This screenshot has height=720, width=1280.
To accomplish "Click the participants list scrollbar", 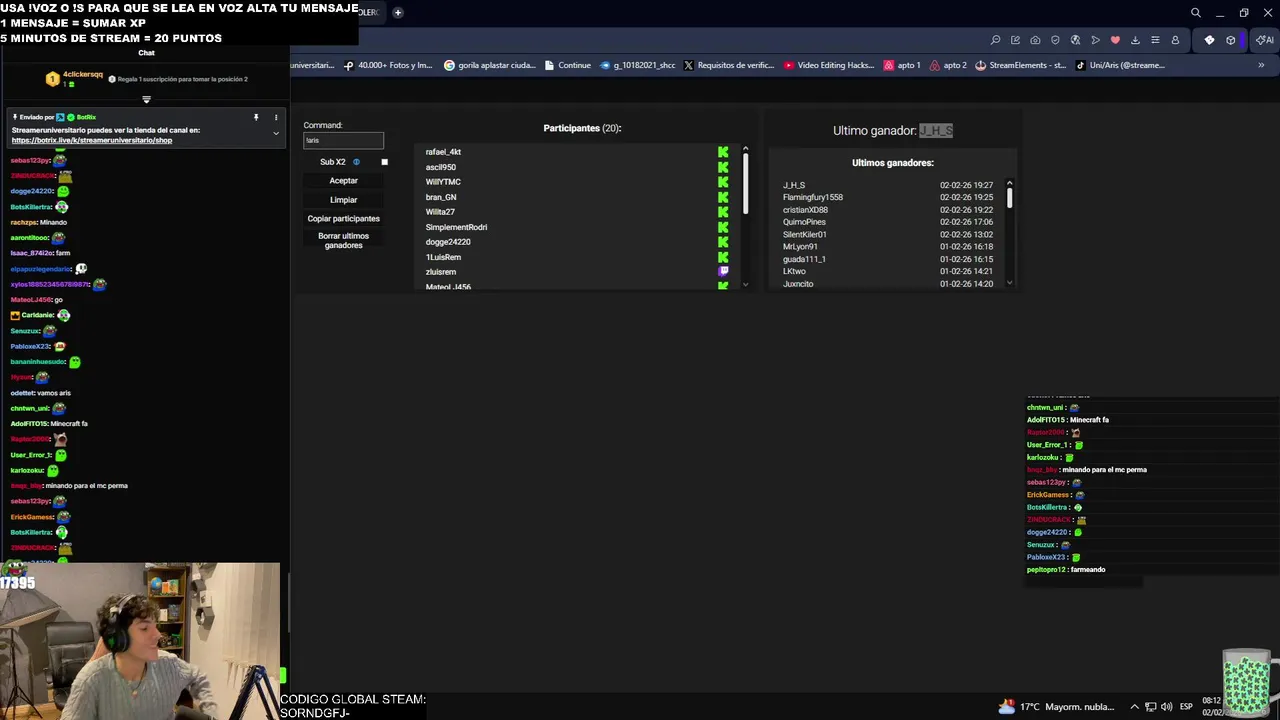I will click(x=745, y=184).
